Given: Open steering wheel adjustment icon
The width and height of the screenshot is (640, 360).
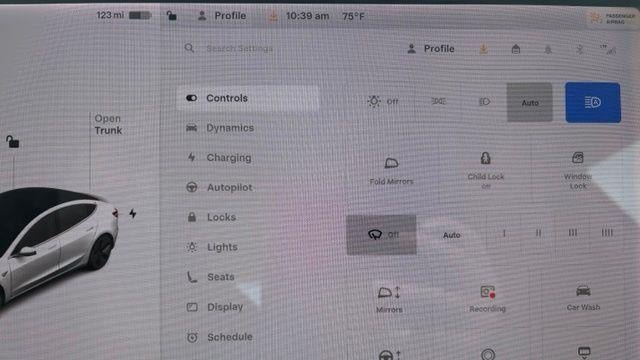Looking at the screenshot, I should 389,354.
